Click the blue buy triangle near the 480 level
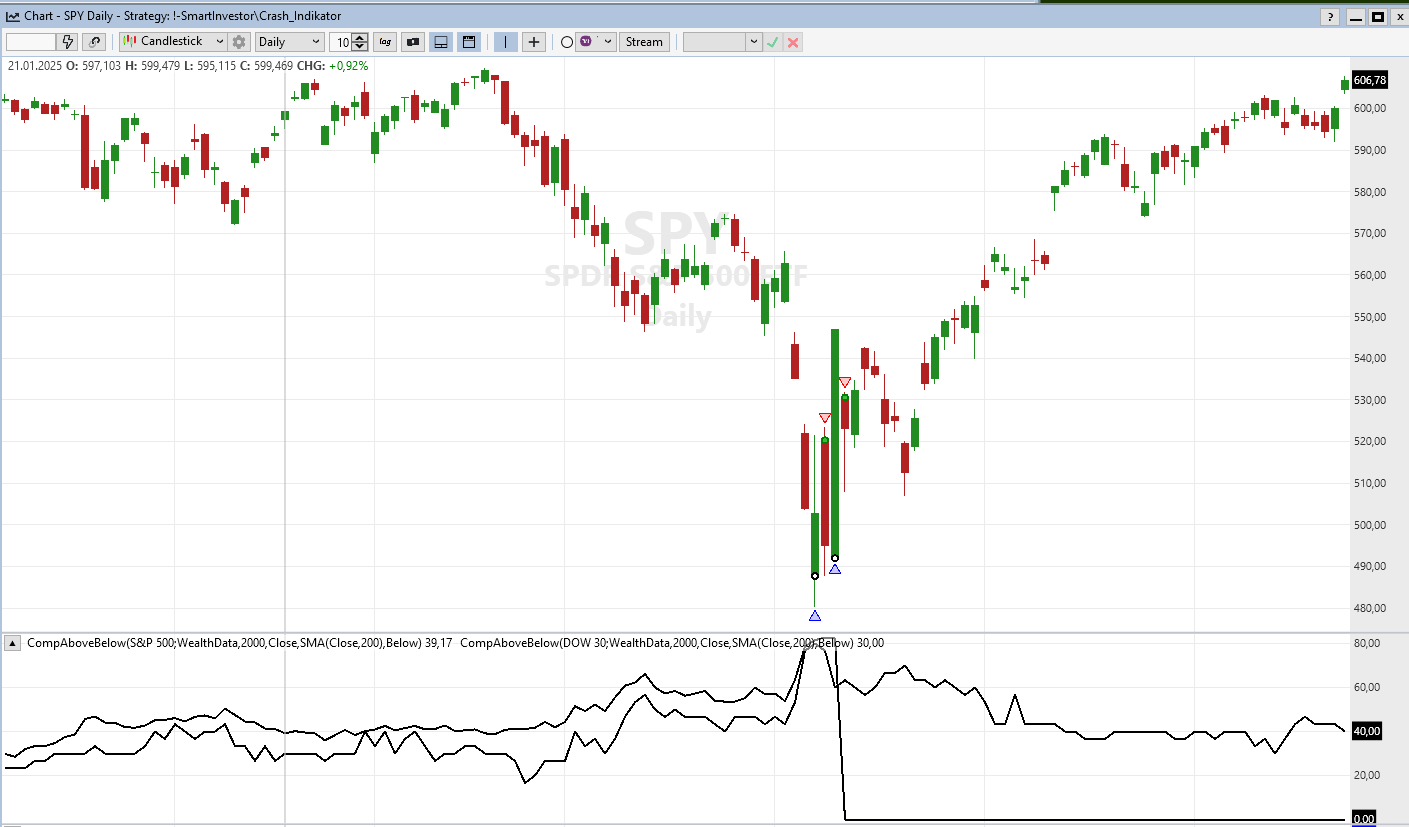 815,616
